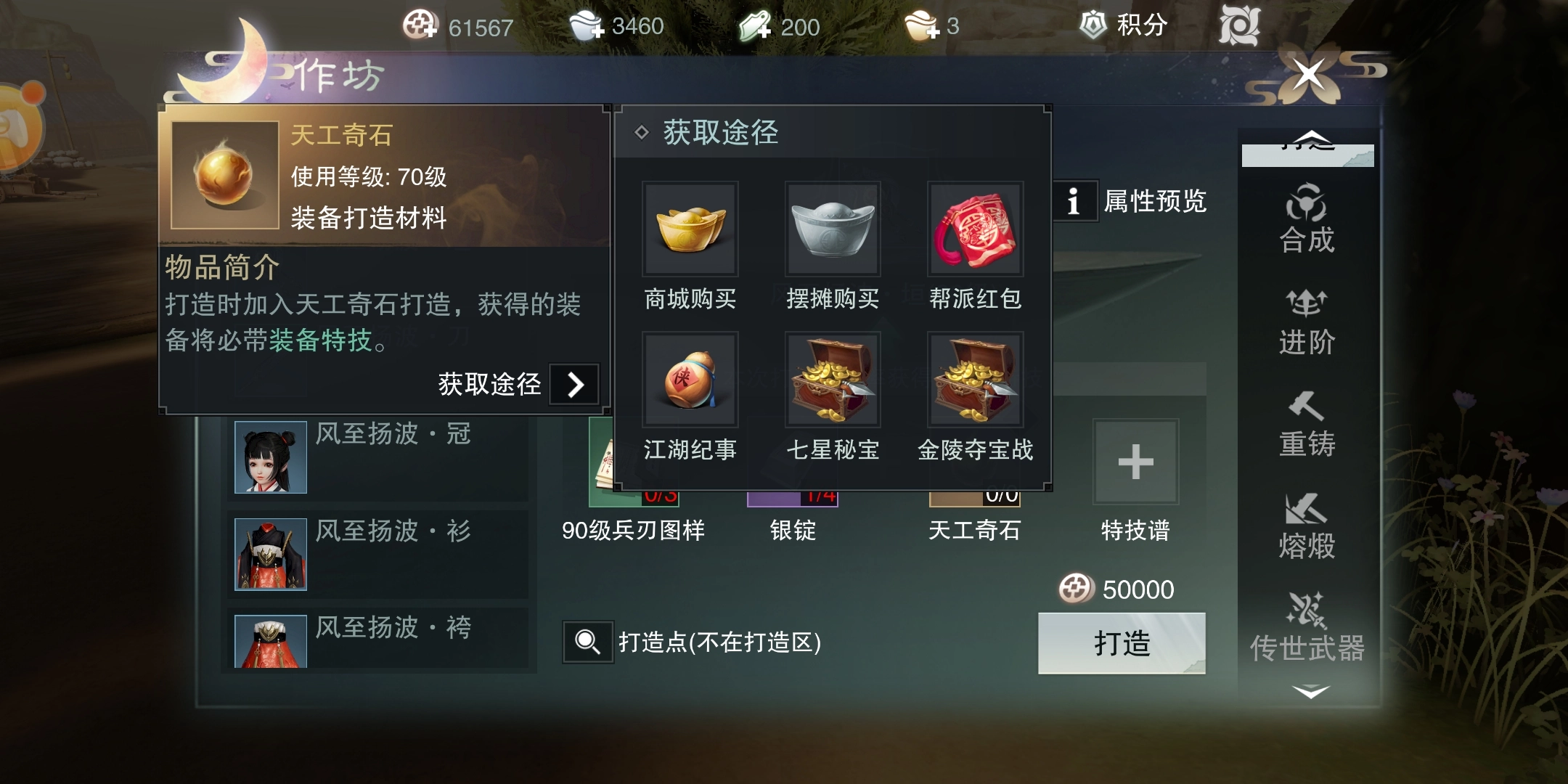Select 商城购买 gold ingot icon
The height and width of the screenshot is (784, 1568).
coord(690,229)
